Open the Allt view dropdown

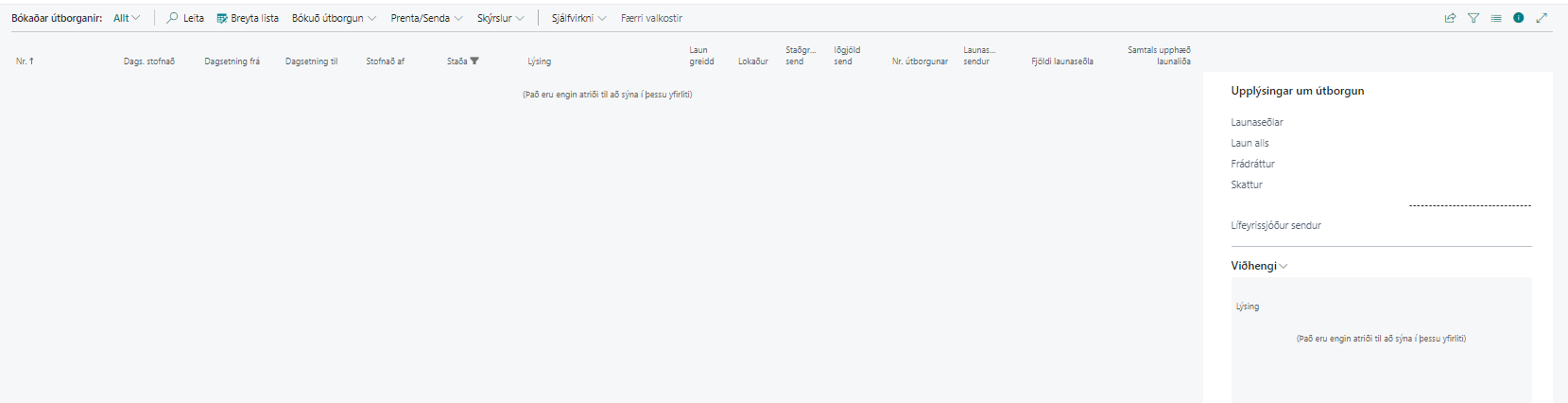[x=127, y=18]
